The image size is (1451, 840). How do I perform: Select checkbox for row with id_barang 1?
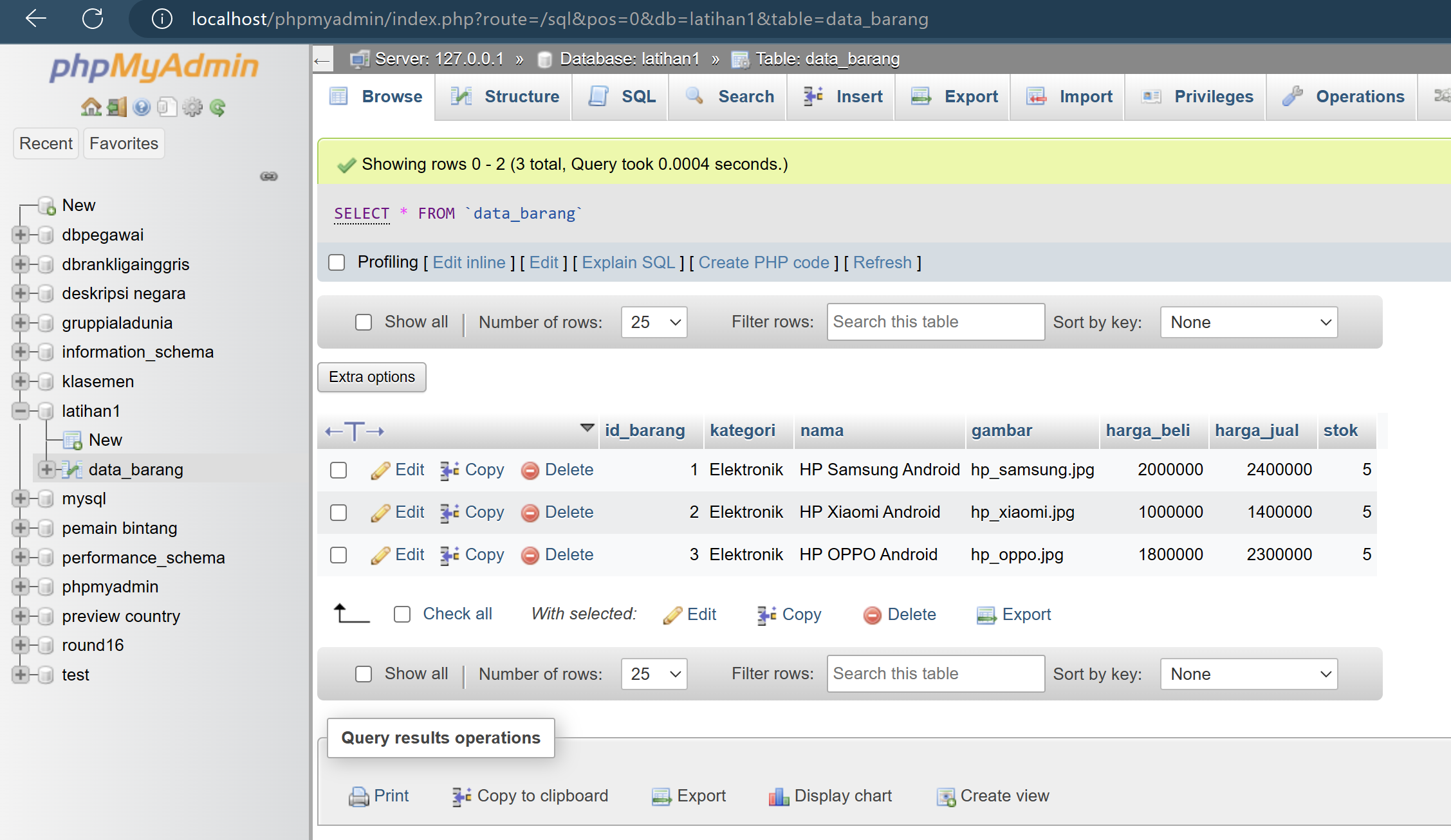(338, 470)
